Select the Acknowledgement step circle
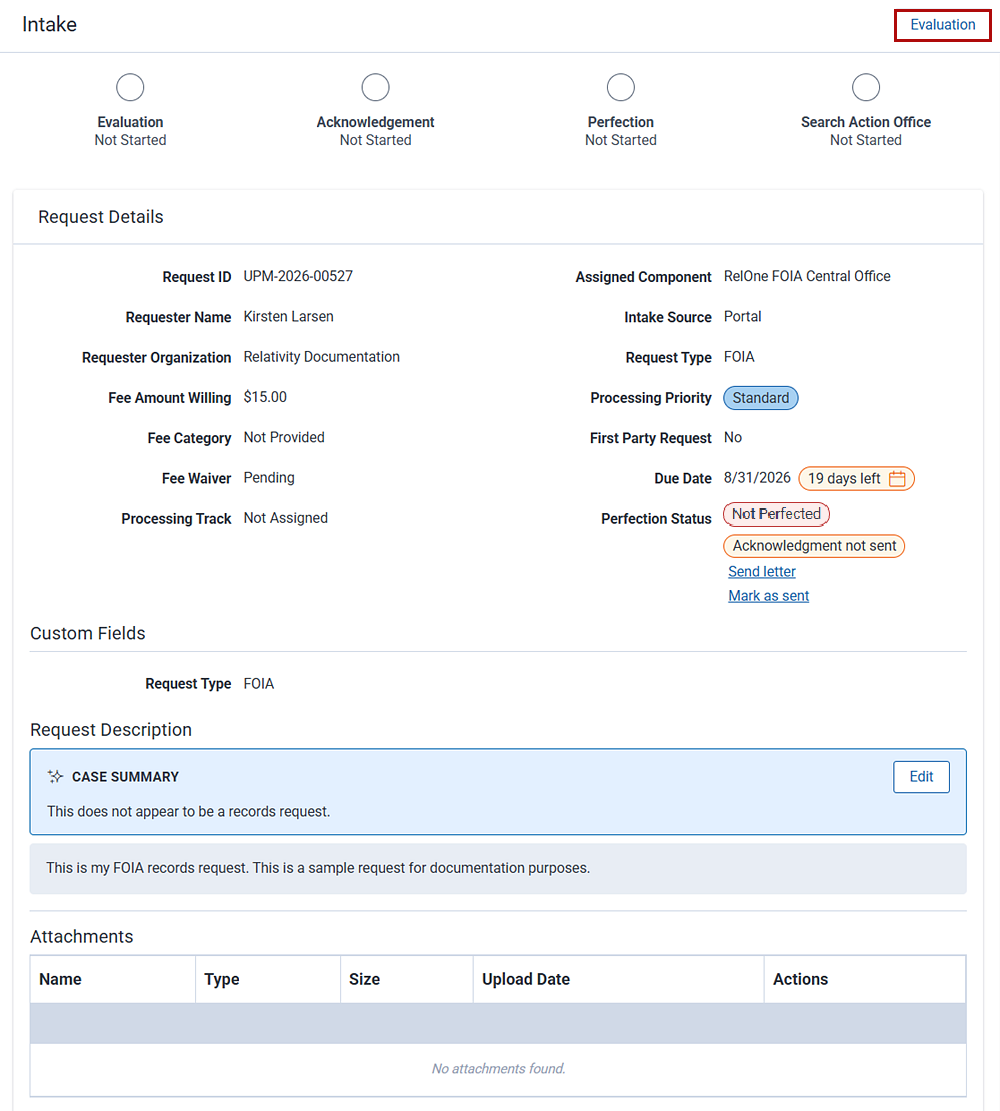Screen dimensions: 1000x1111 pyautogui.click(x=376, y=87)
